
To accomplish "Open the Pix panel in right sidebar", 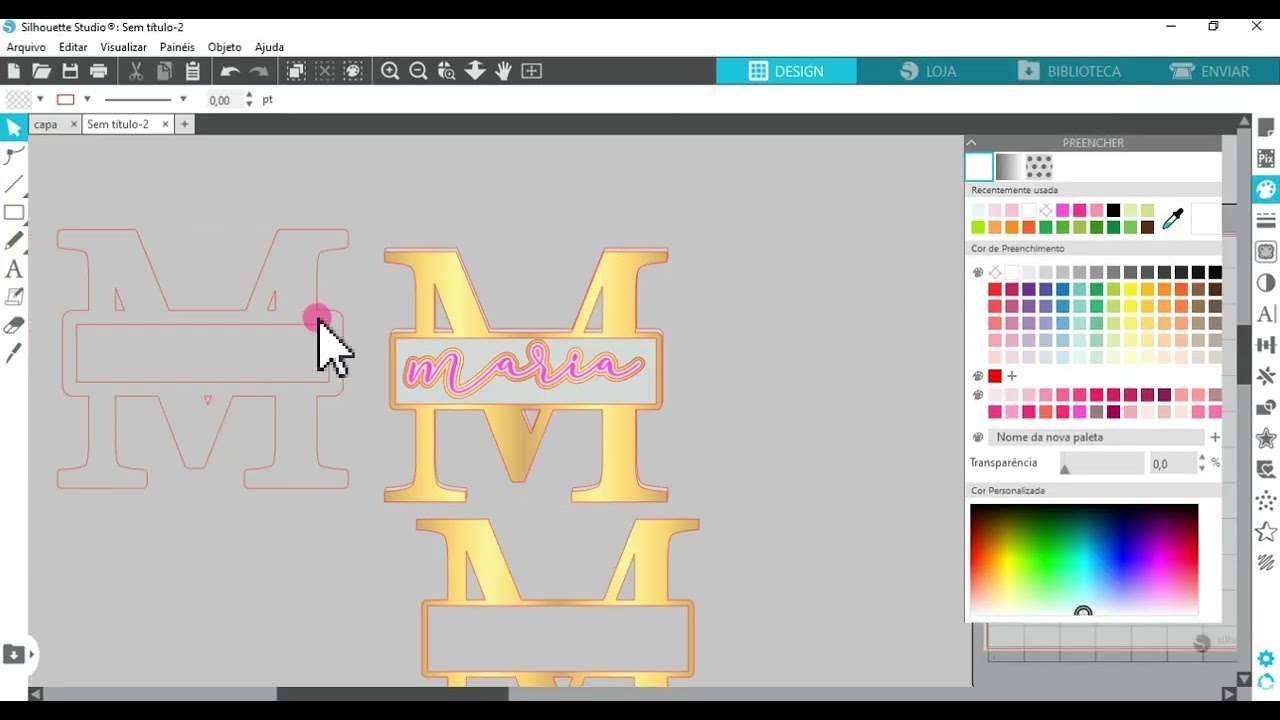I will click(1266, 158).
